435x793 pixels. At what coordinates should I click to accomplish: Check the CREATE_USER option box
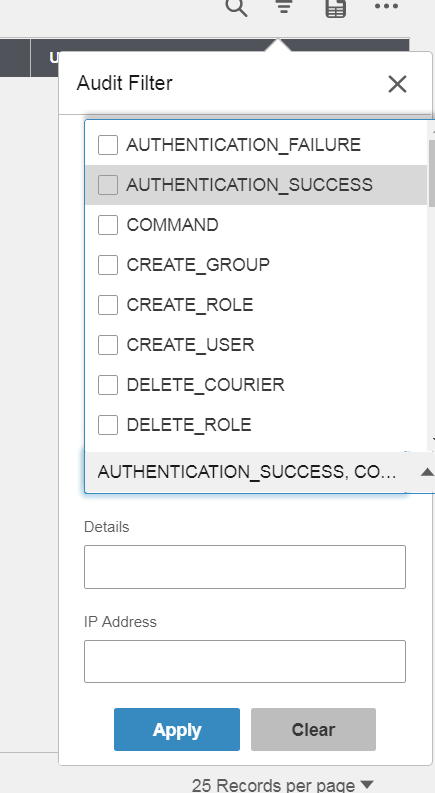pyautogui.click(x=108, y=345)
